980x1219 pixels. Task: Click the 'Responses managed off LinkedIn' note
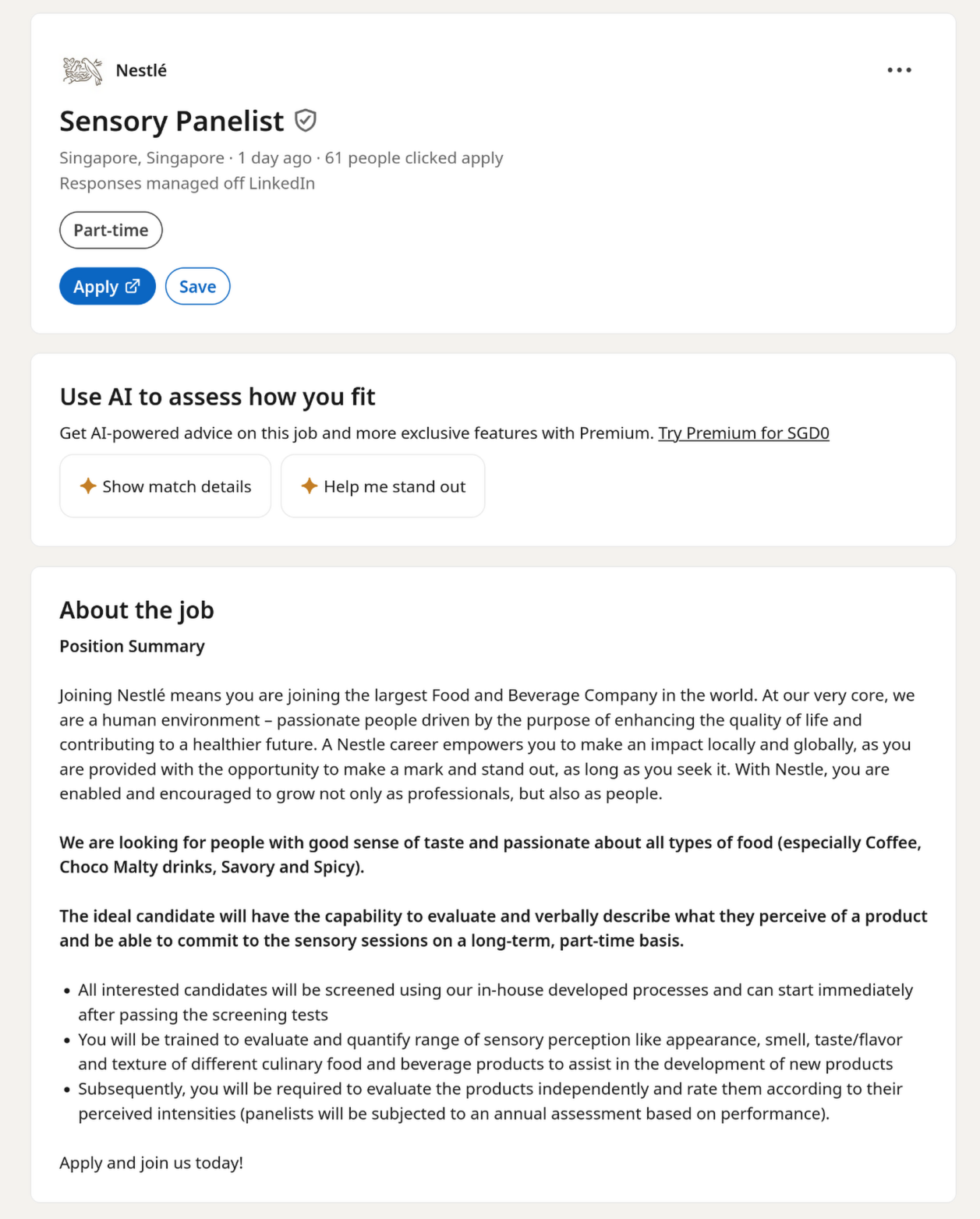(187, 184)
